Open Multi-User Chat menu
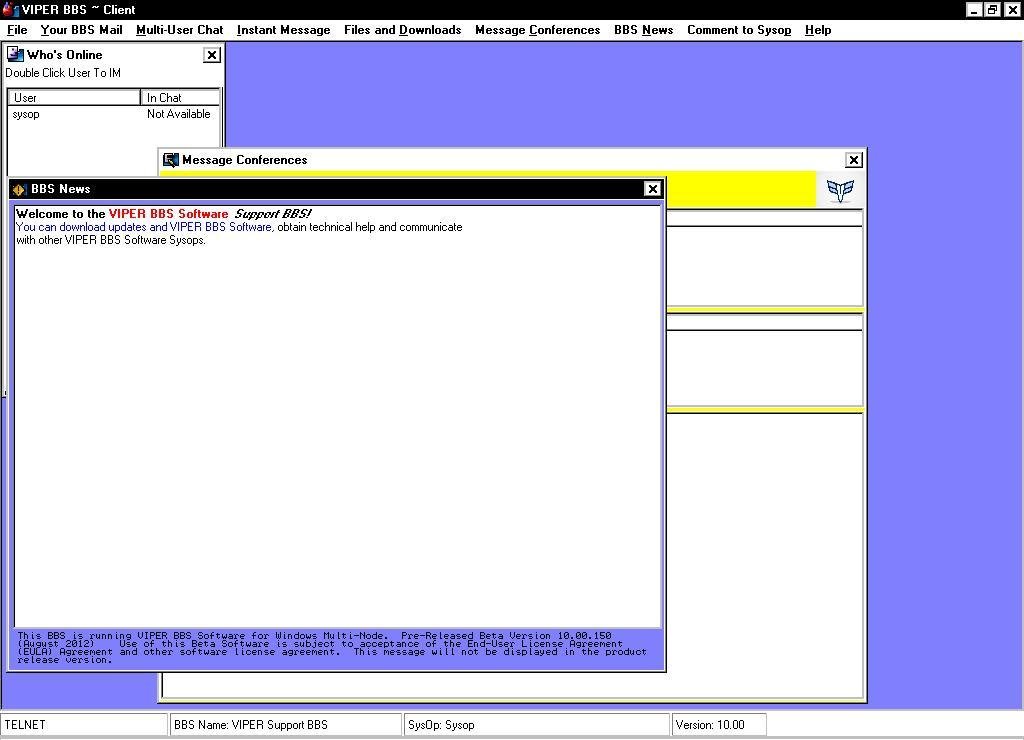 (180, 30)
